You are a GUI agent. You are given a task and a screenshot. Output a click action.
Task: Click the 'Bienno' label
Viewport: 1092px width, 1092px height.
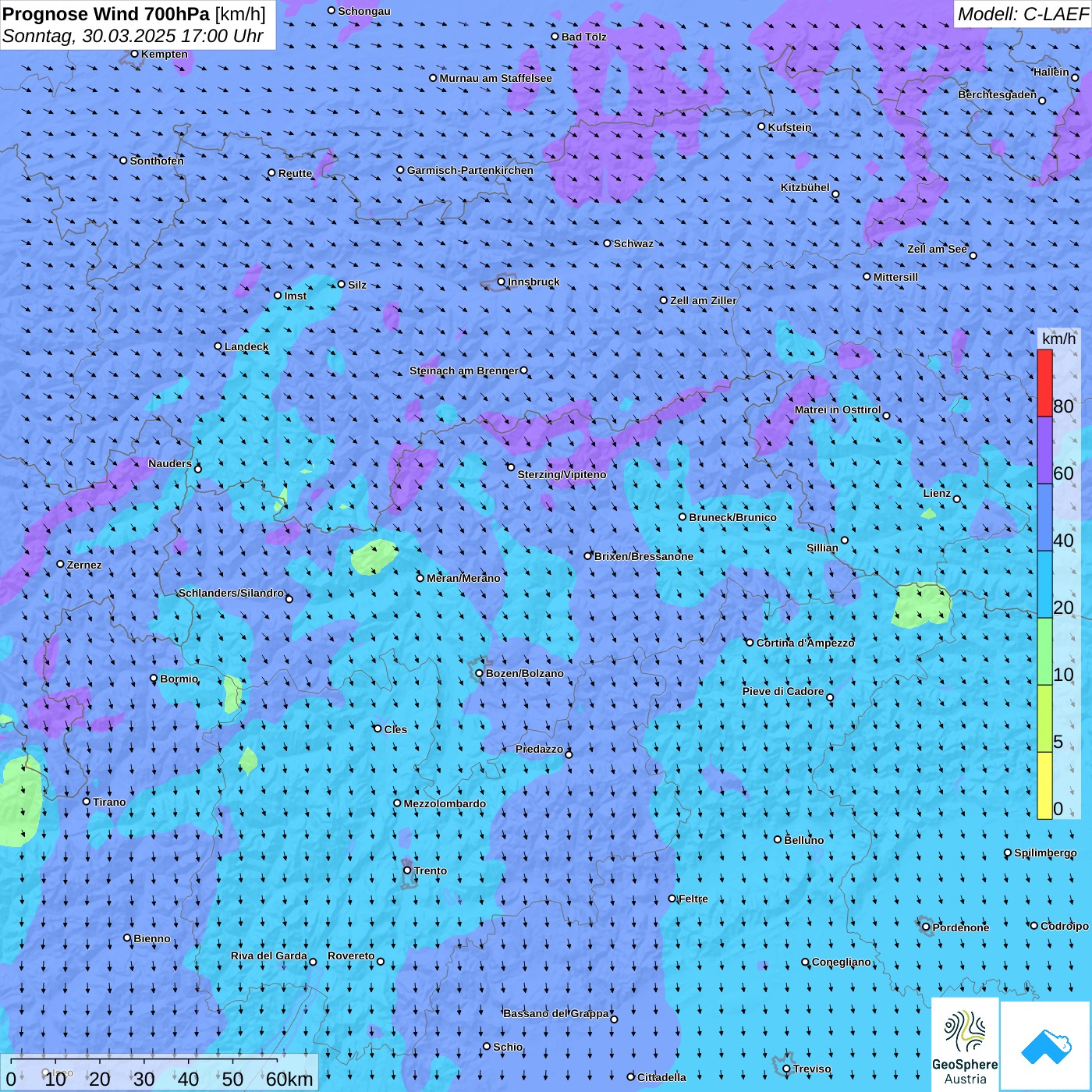pos(151,938)
